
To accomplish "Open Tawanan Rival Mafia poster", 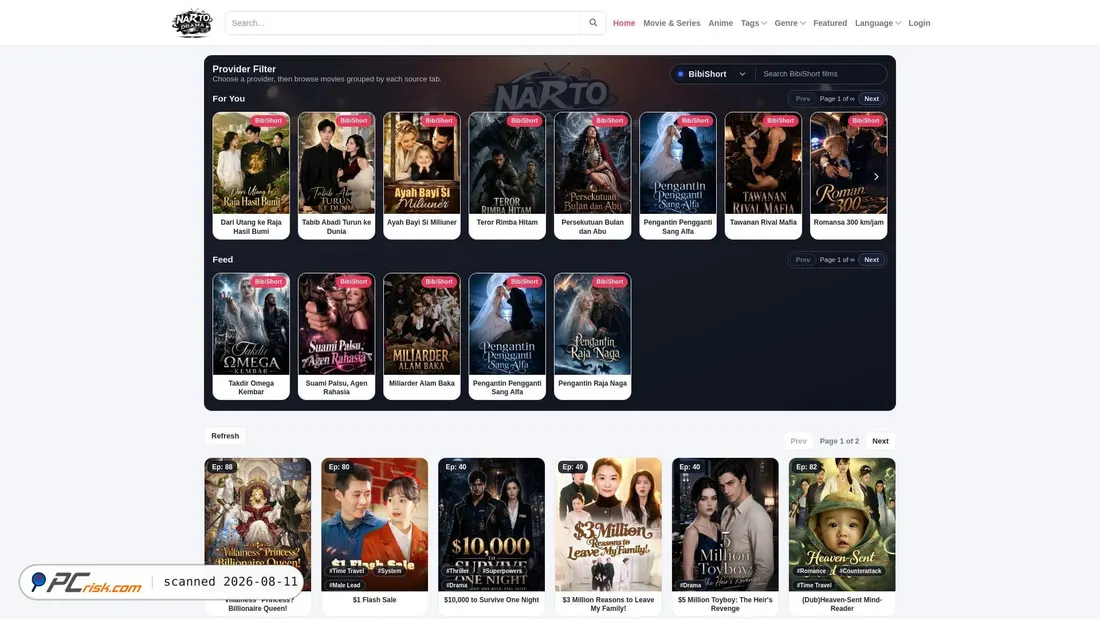I will click(763, 163).
